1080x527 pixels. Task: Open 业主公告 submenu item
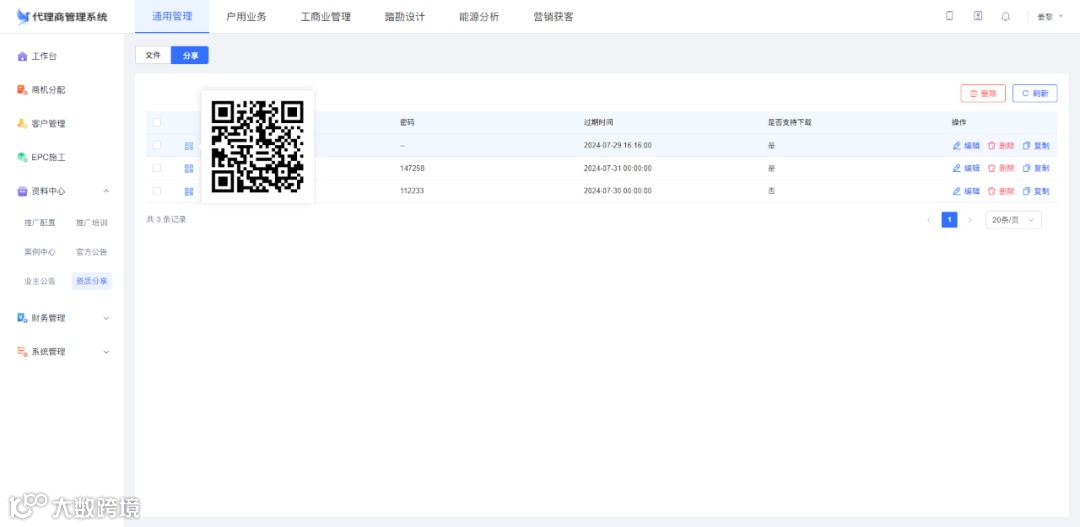[x=40, y=281]
